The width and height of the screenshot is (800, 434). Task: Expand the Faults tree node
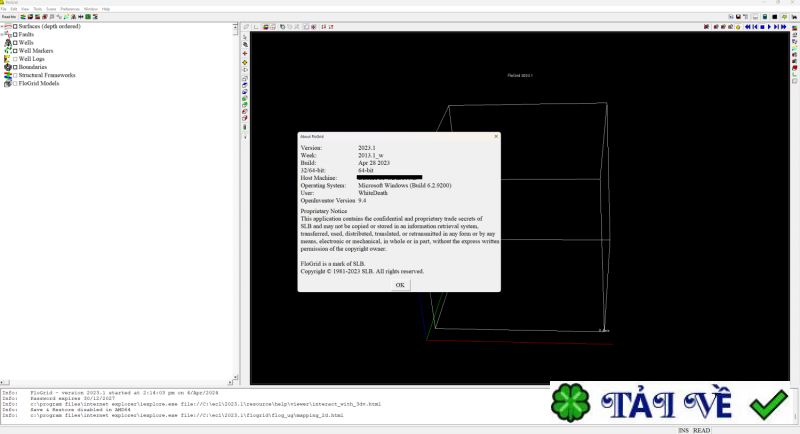click(2, 35)
